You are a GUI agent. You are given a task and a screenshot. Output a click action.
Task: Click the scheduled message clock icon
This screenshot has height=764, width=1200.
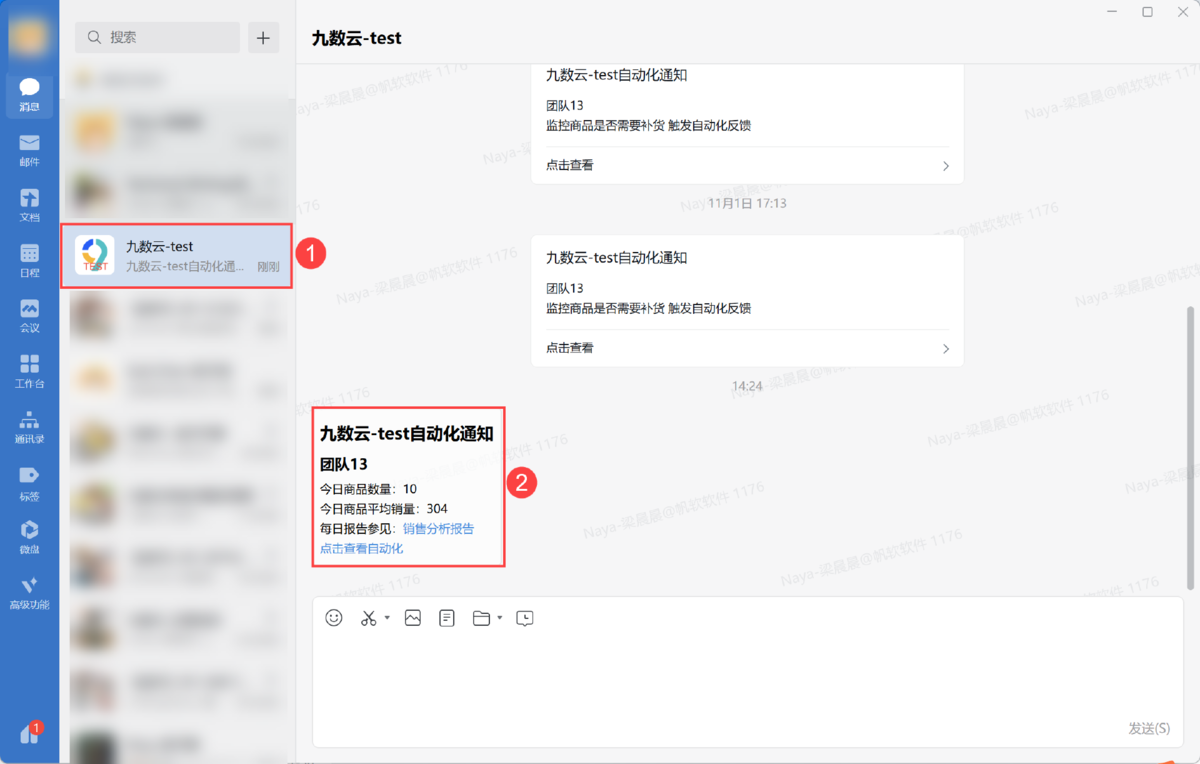tap(525, 618)
